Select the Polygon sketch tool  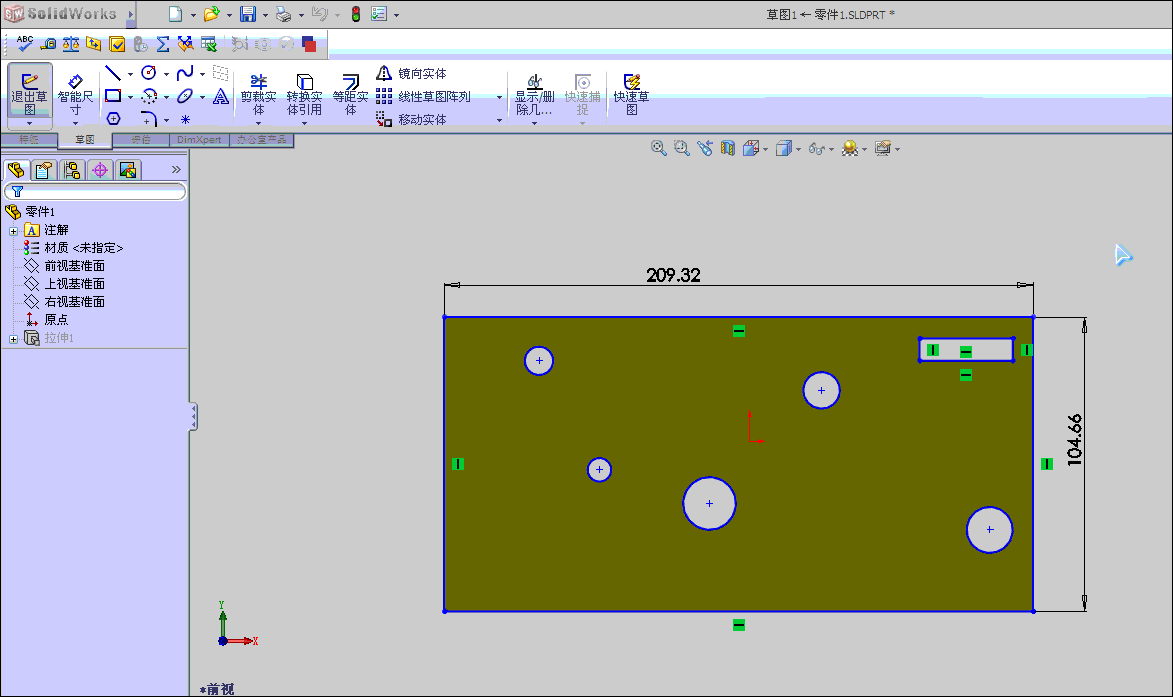click(x=113, y=119)
